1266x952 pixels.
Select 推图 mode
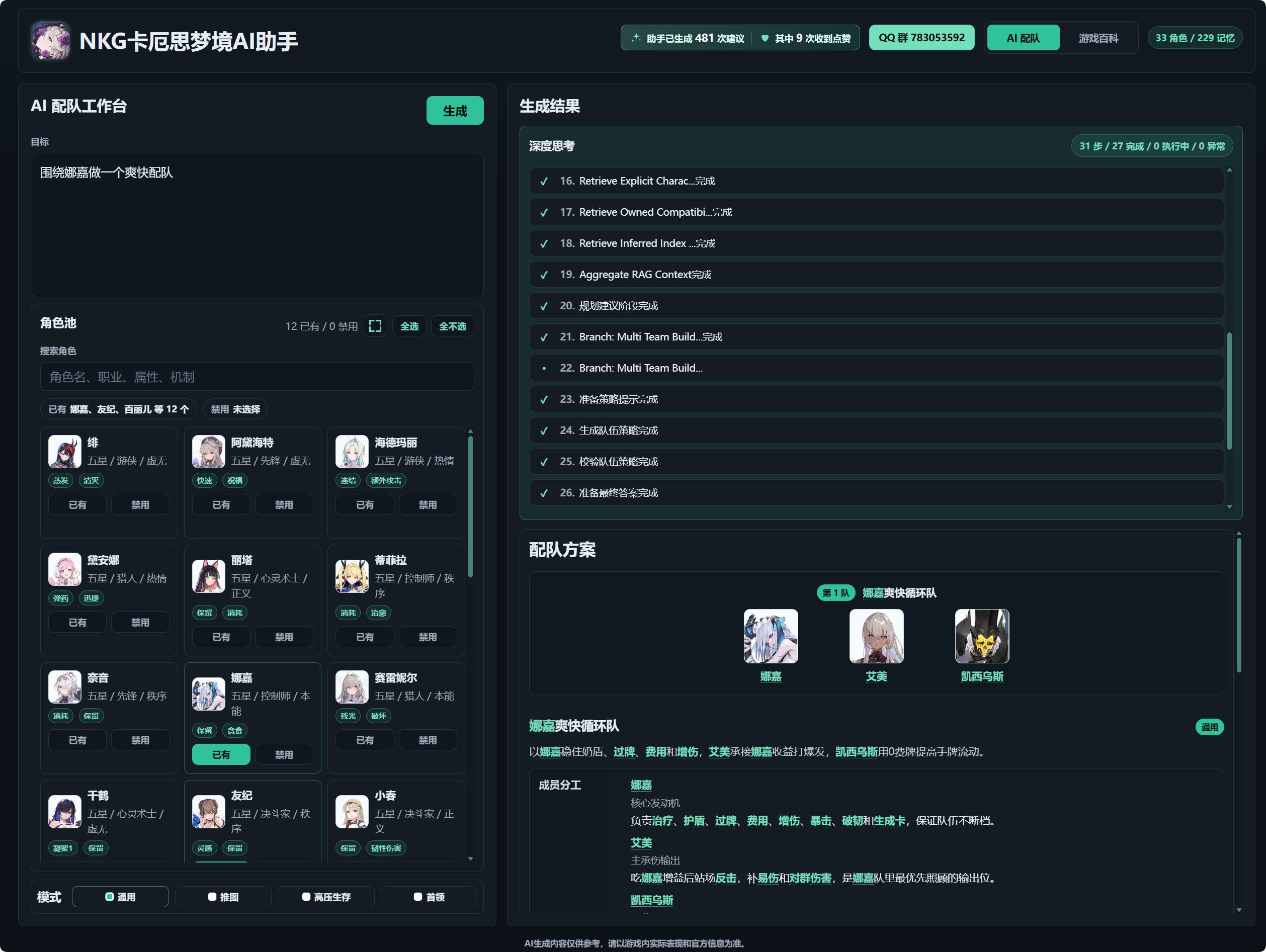tap(223, 897)
